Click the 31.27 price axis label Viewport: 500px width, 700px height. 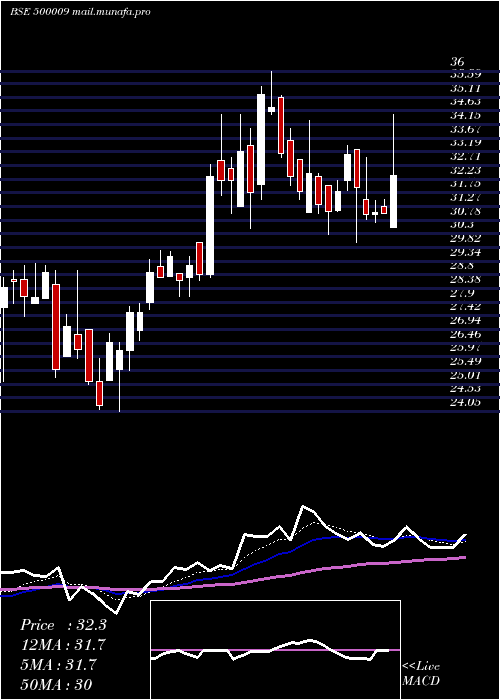(x=465, y=198)
